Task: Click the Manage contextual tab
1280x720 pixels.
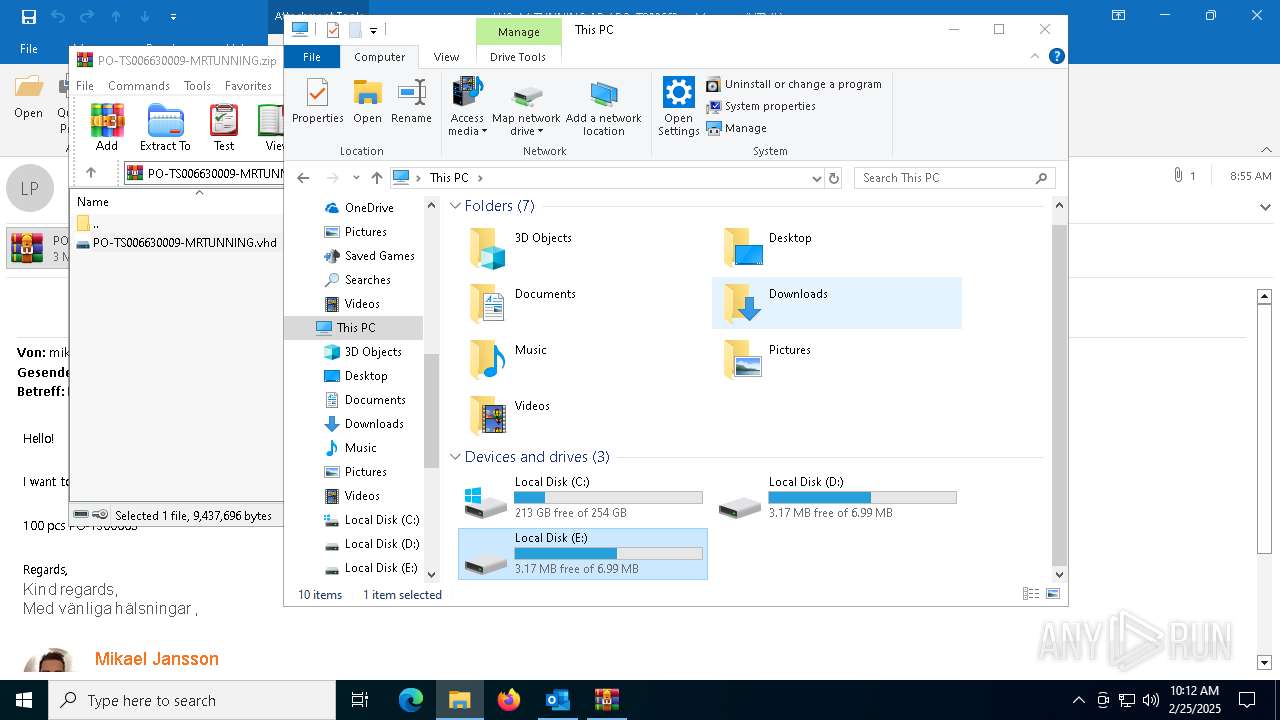Action: pos(519,32)
